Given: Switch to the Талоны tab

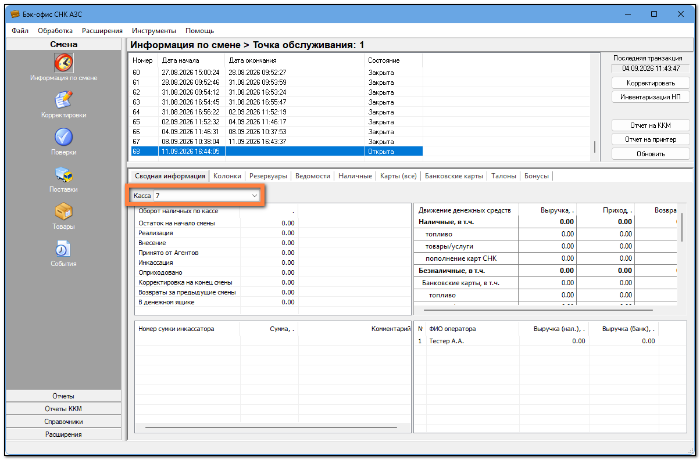Looking at the screenshot, I should tap(504, 176).
